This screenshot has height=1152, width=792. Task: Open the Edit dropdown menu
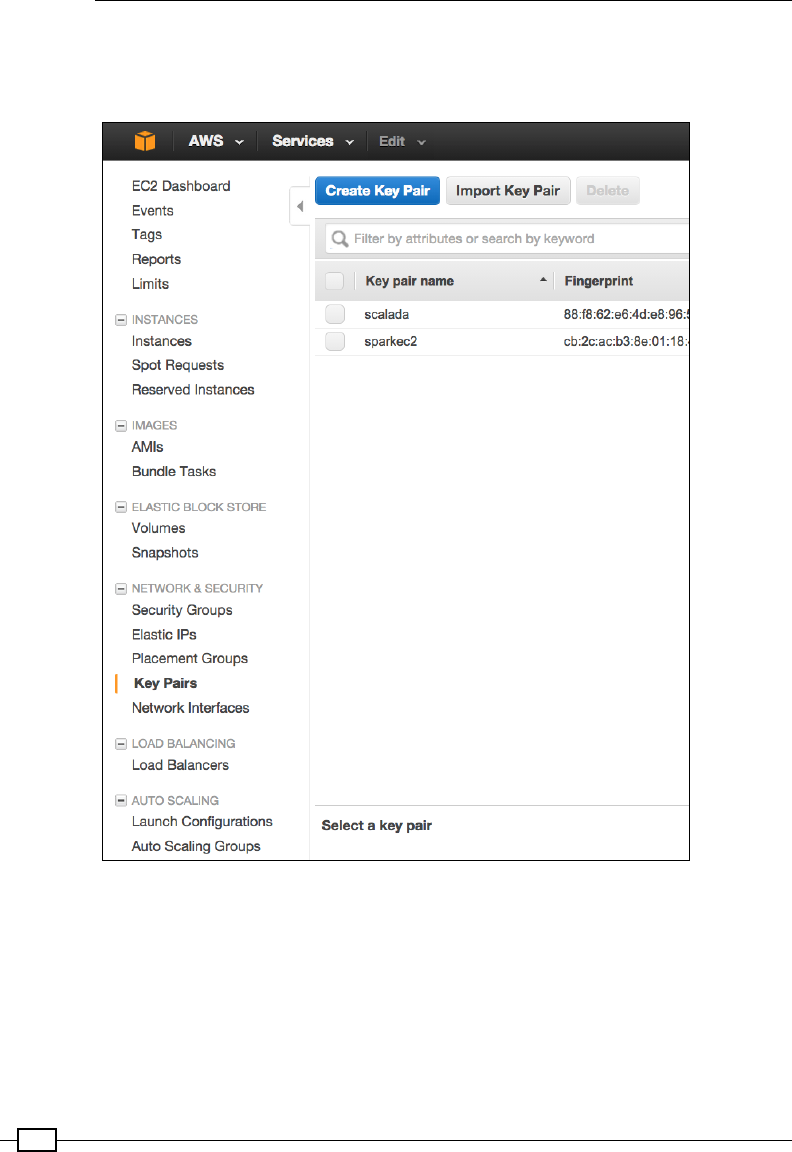click(401, 141)
